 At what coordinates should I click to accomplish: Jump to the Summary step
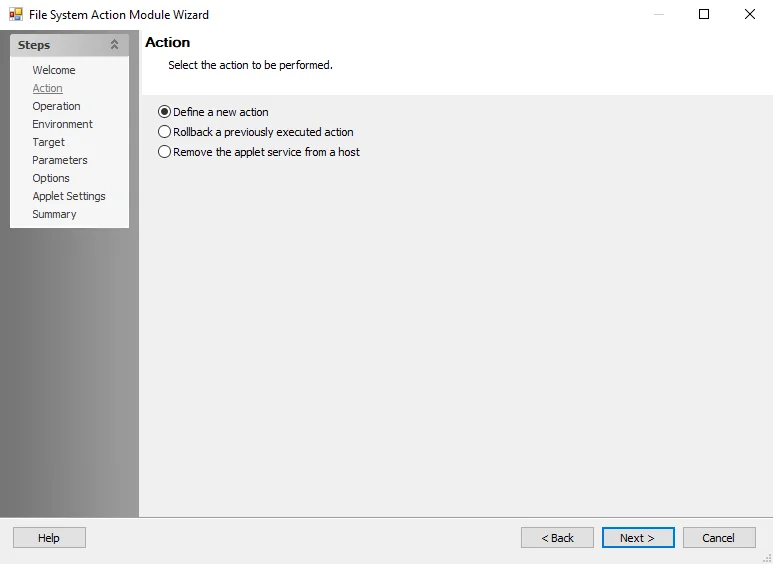(54, 214)
